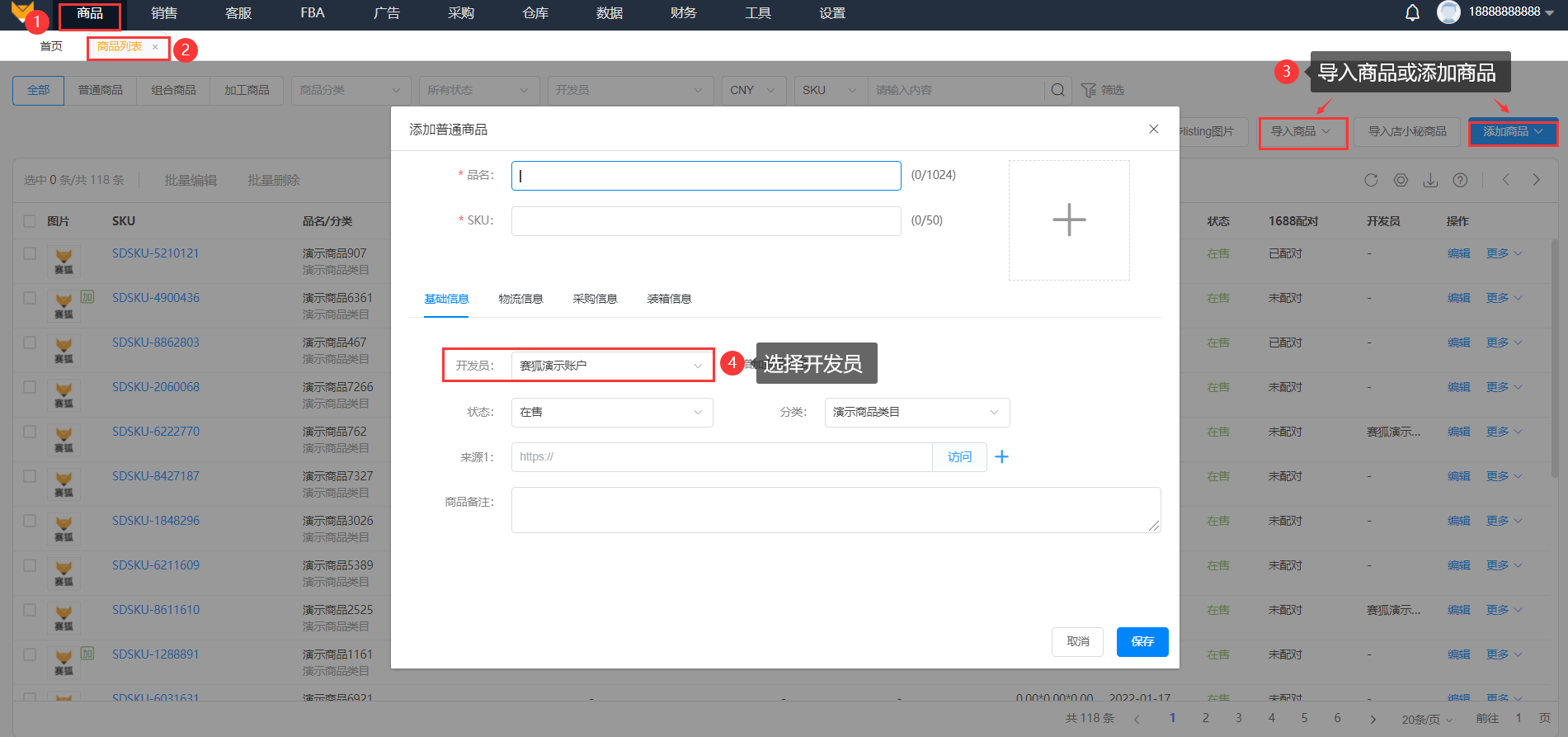Switch to the 物流信息 tab

[x=520, y=299]
